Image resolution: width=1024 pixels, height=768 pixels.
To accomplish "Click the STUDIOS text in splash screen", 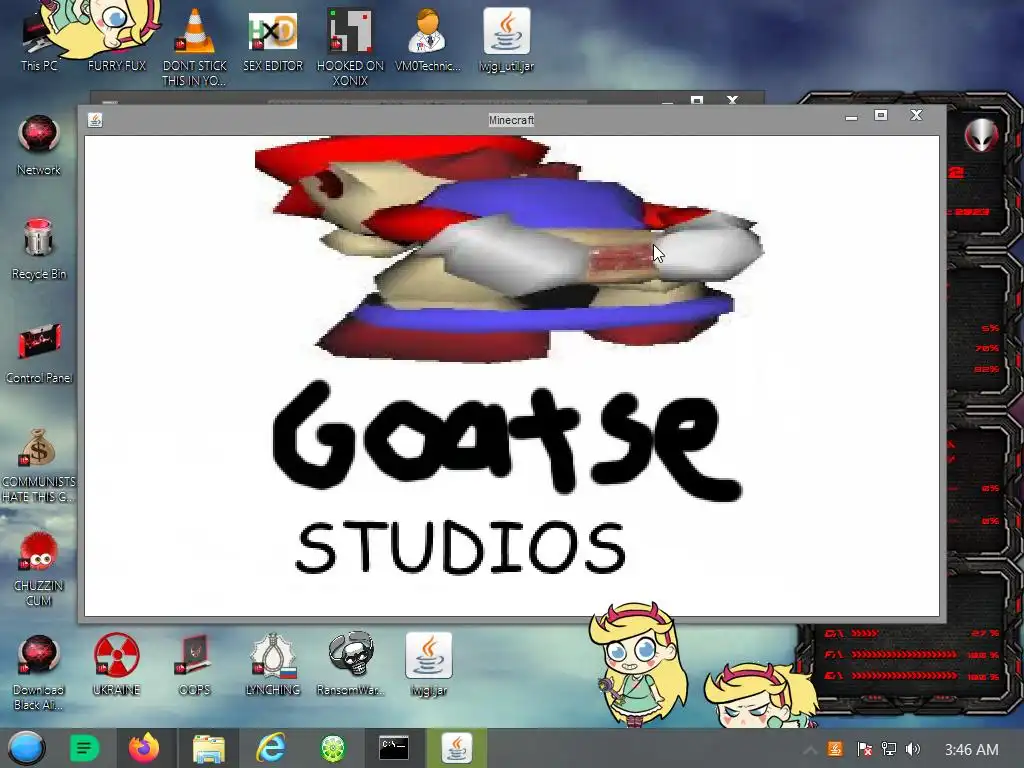I will (x=461, y=547).
